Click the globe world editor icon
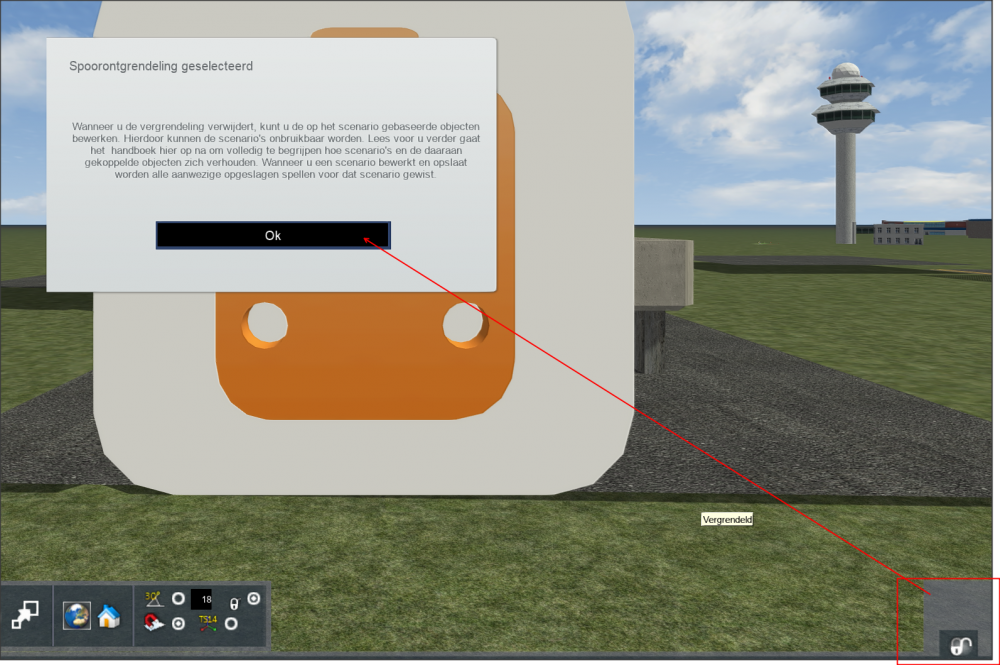1000x665 pixels. coord(77,616)
